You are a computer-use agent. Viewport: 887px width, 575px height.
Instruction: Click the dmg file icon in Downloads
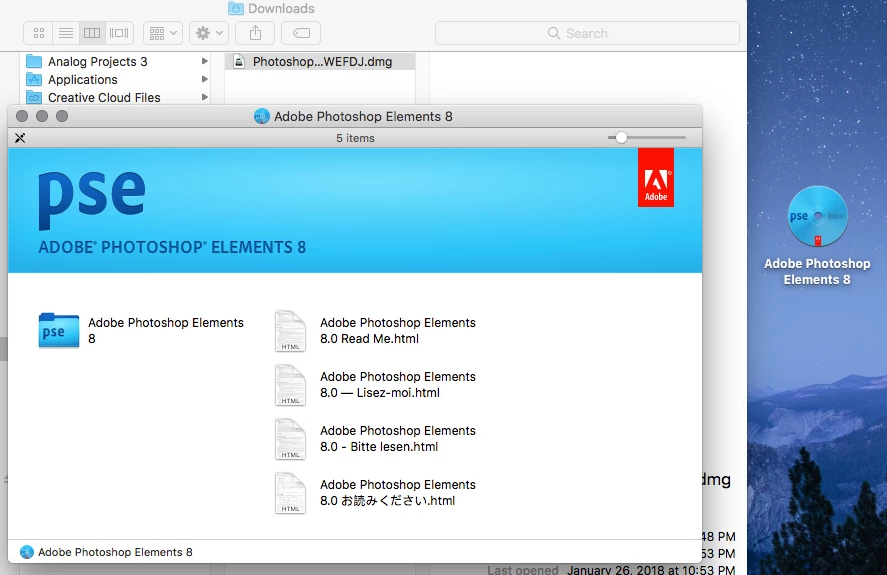pos(239,61)
